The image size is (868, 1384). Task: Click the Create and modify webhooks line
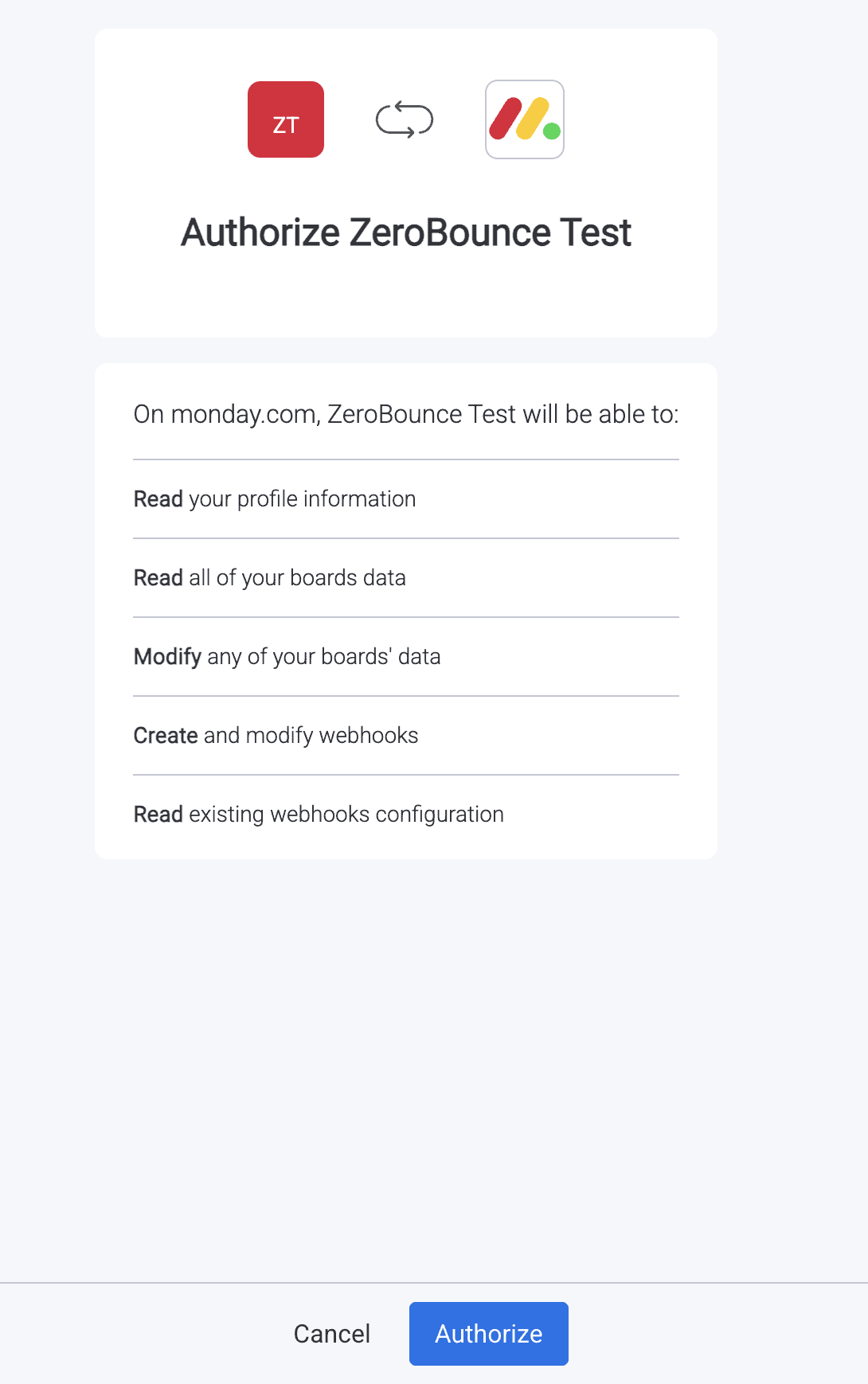[x=276, y=735]
